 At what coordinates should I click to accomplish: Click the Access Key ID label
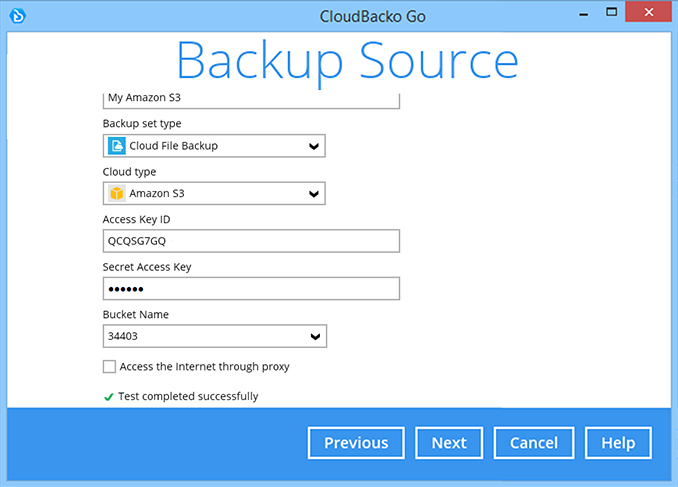coord(137,219)
